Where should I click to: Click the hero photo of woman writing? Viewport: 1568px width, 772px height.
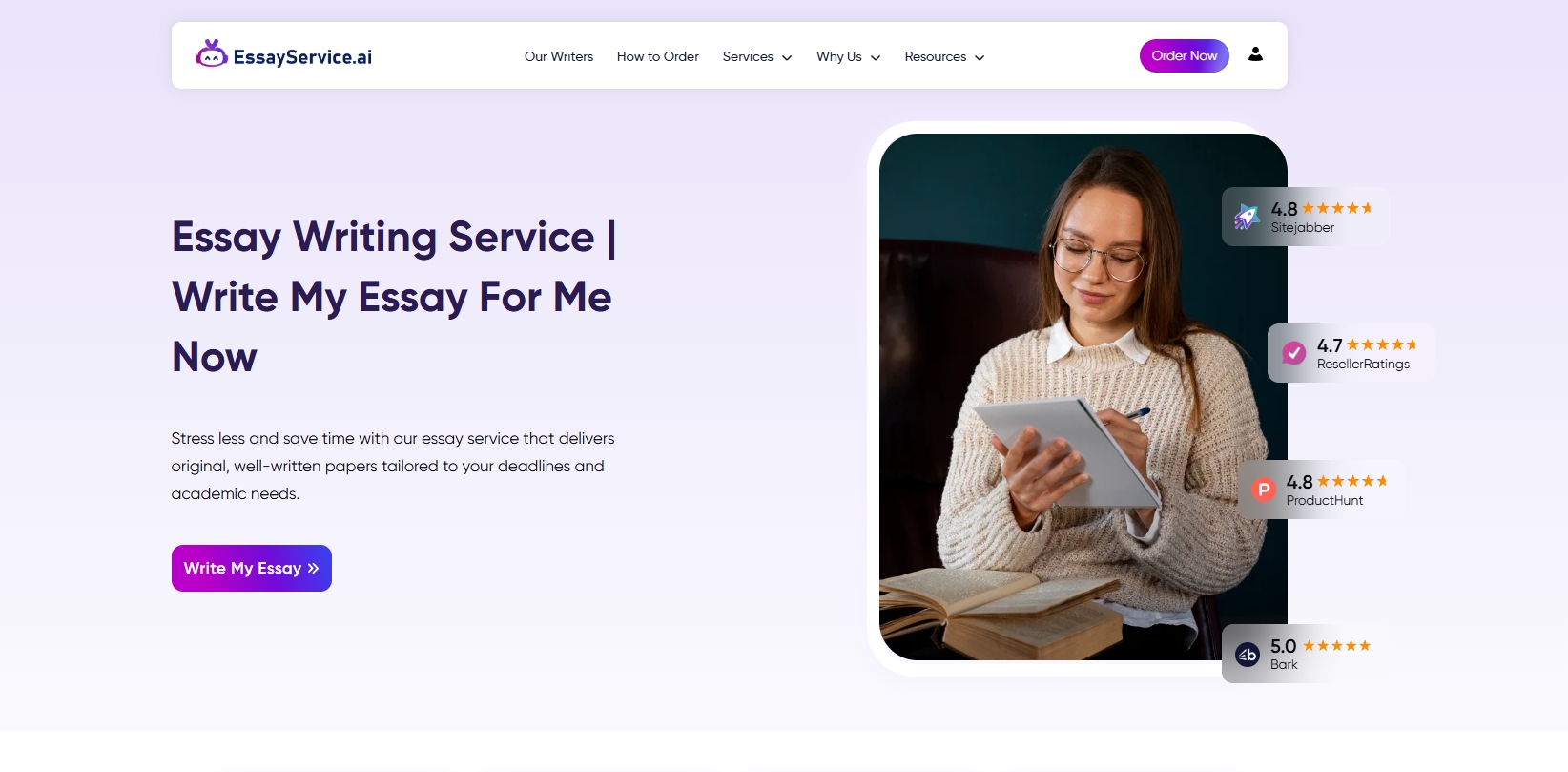pyautogui.click(x=1083, y=397)
